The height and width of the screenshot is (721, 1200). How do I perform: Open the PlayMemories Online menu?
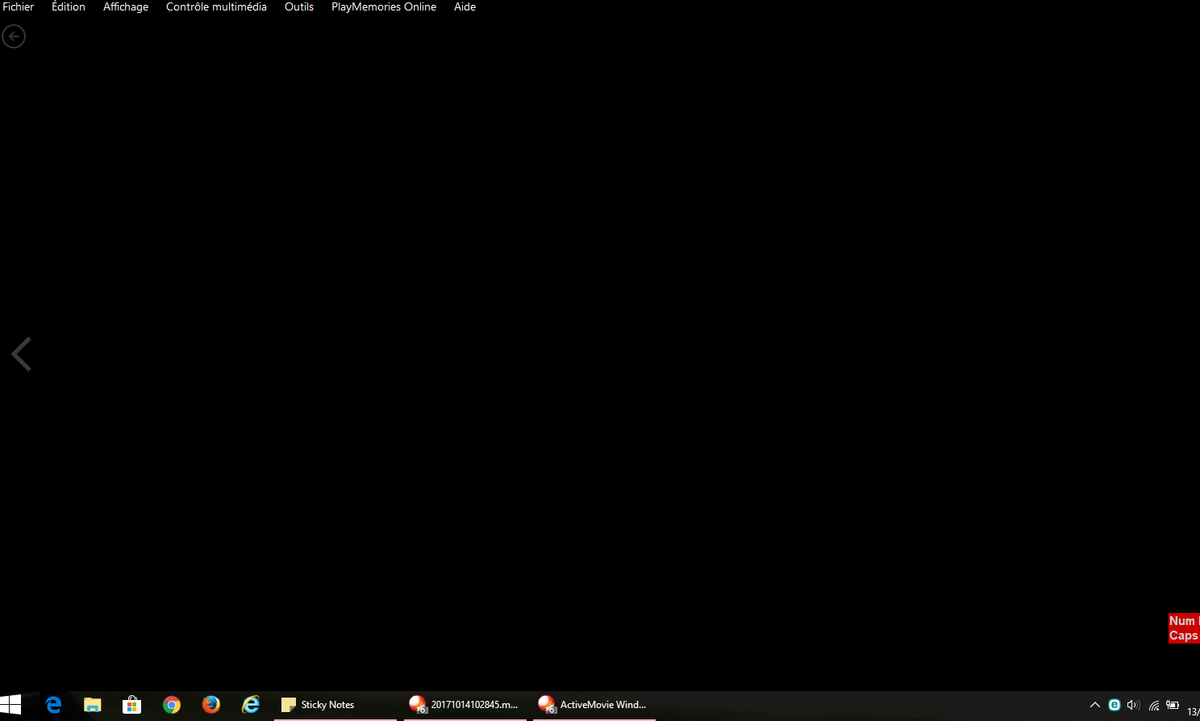pos(383,7)
